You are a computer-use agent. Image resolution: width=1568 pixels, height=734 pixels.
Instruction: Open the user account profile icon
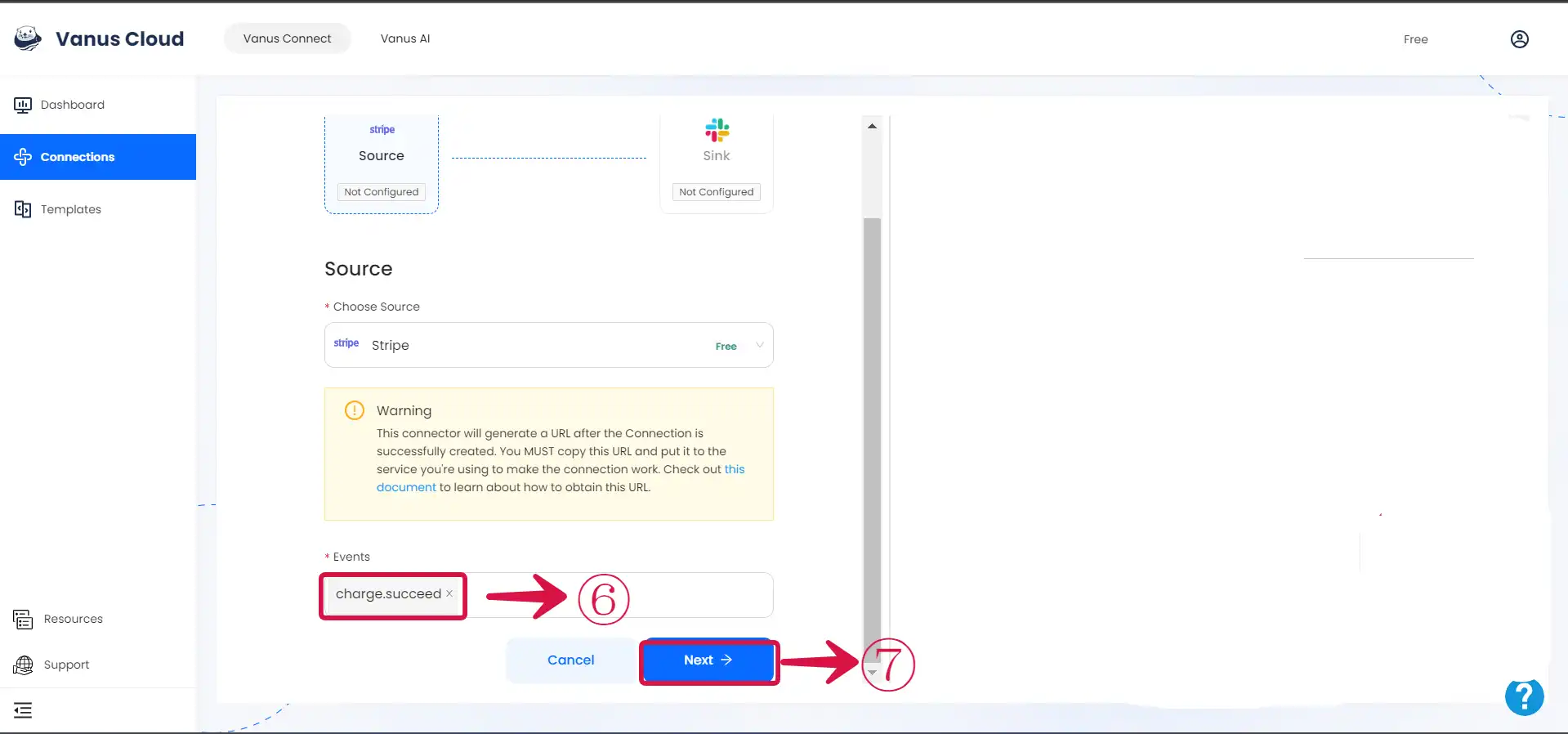[1519, 39]
